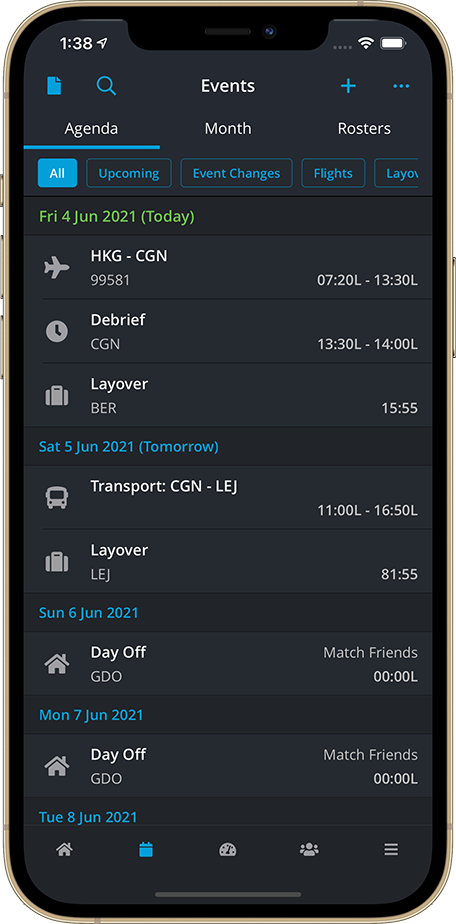Go to home tab in bottom bar
The image size is (456, 924).
(x=64, y=849)
